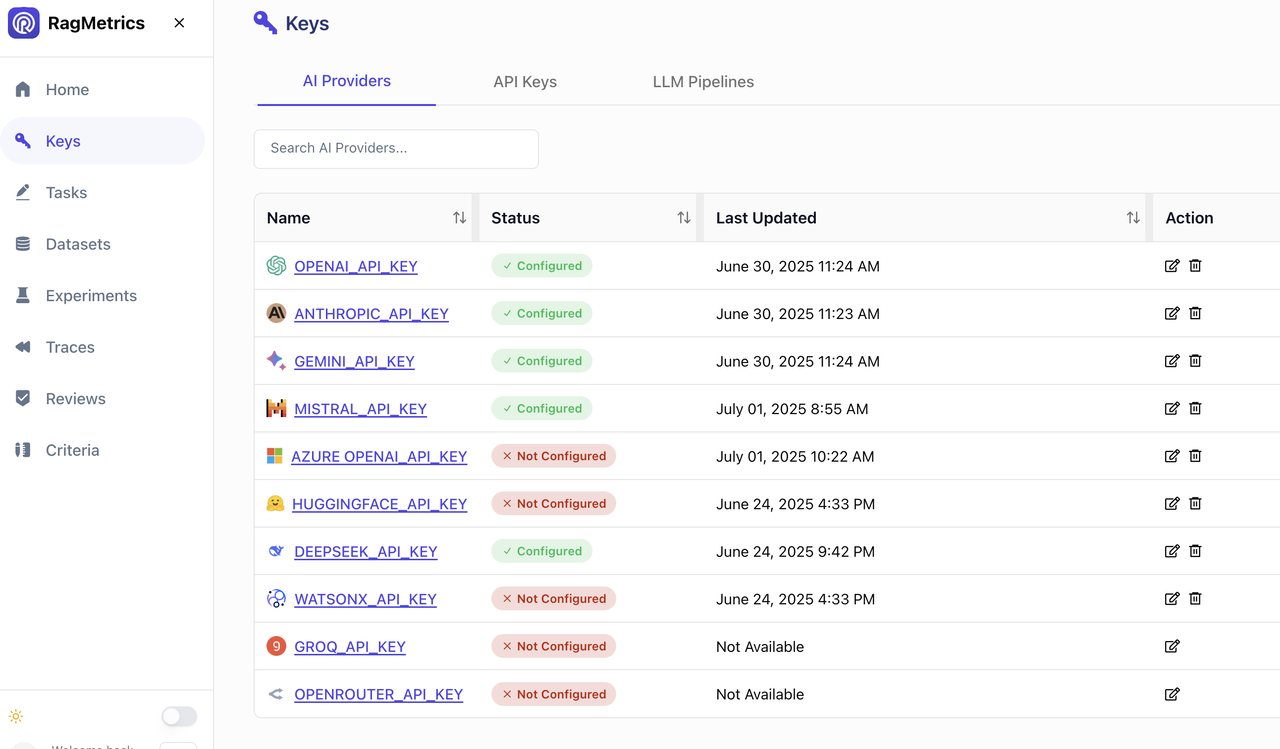Click the Configured badge for OPENAI_API_KEY
Image resolution: width=1280 pixels, height=749 pixels.
click(542, 266)
